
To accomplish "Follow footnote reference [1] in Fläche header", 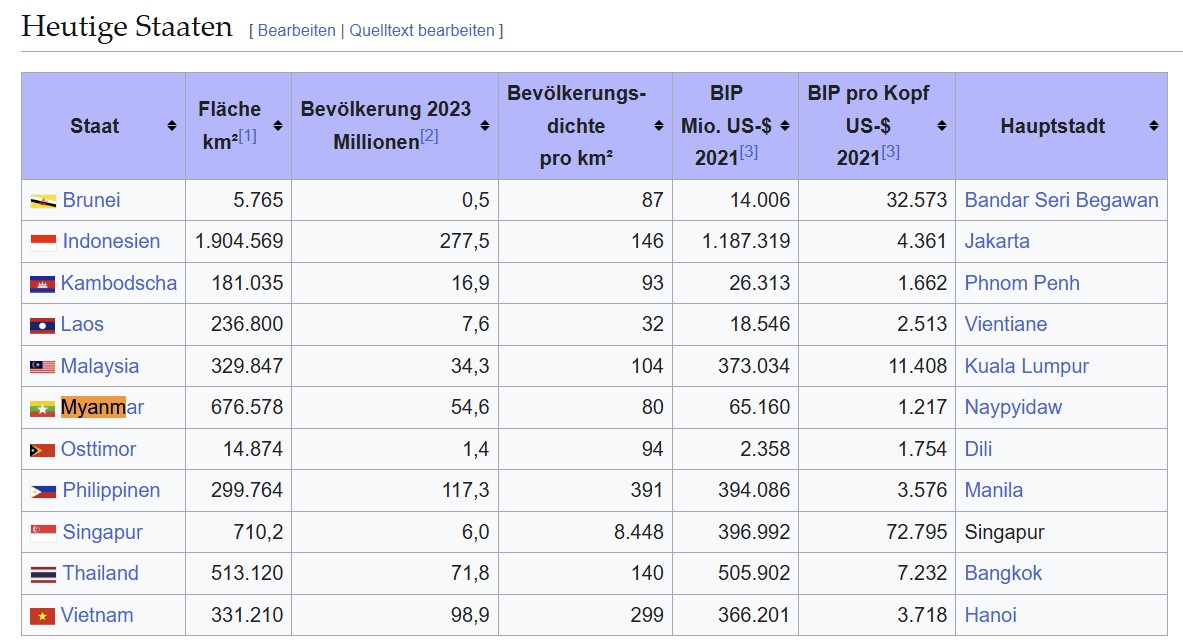I will 247,135.
